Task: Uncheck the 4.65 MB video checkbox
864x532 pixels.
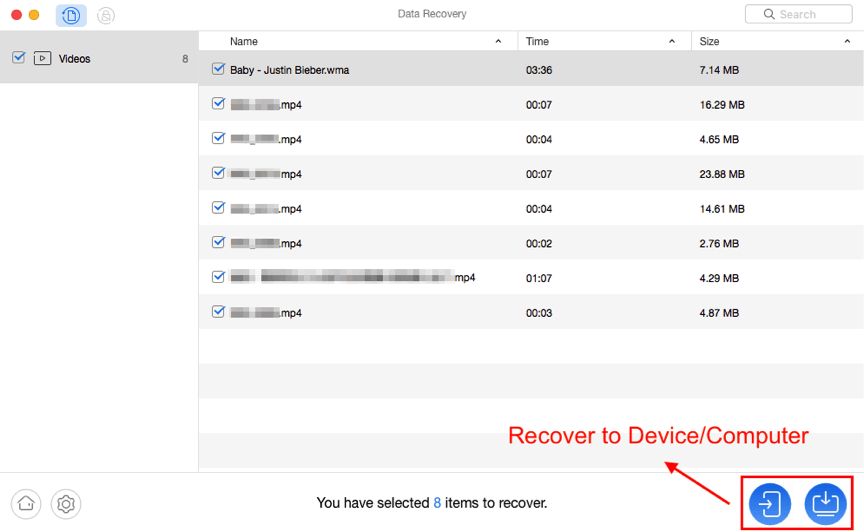Action: click(x=218, y=138)
